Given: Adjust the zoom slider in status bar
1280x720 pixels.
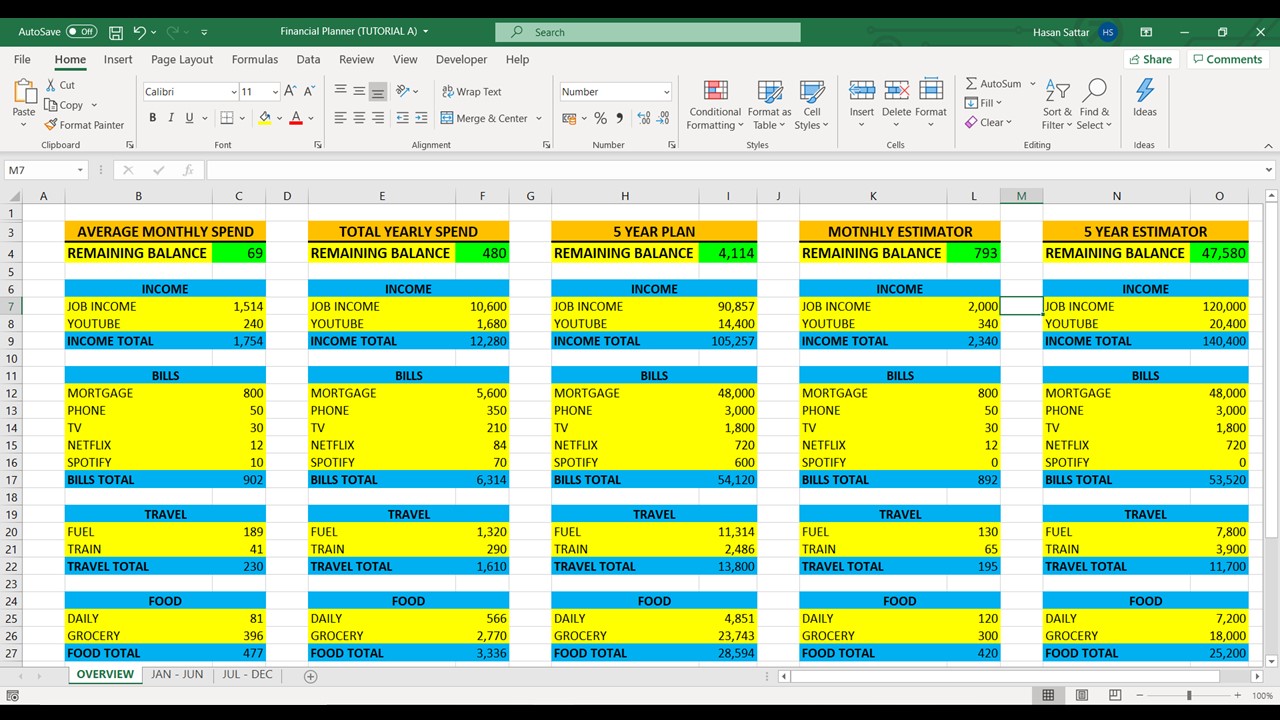Looking at the screenshot, I should click(1189, 695).
